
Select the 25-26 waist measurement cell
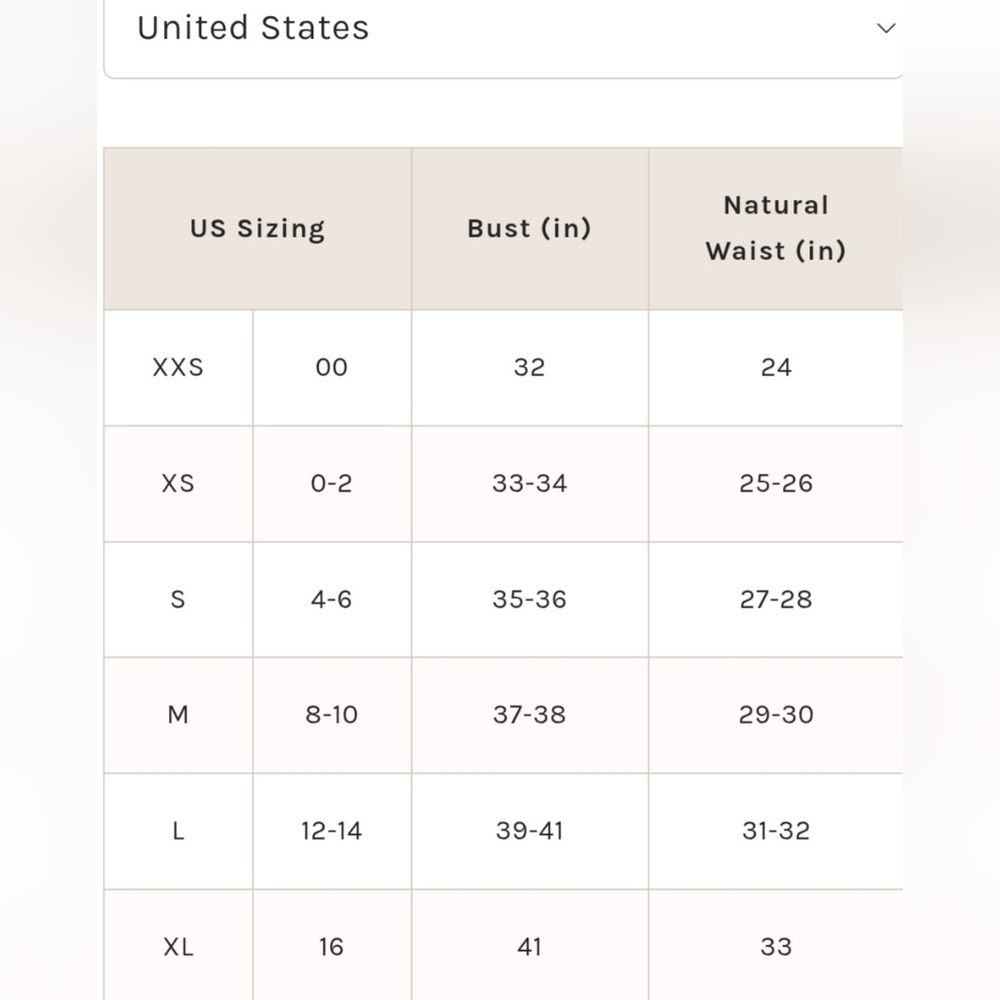(776, 484)
